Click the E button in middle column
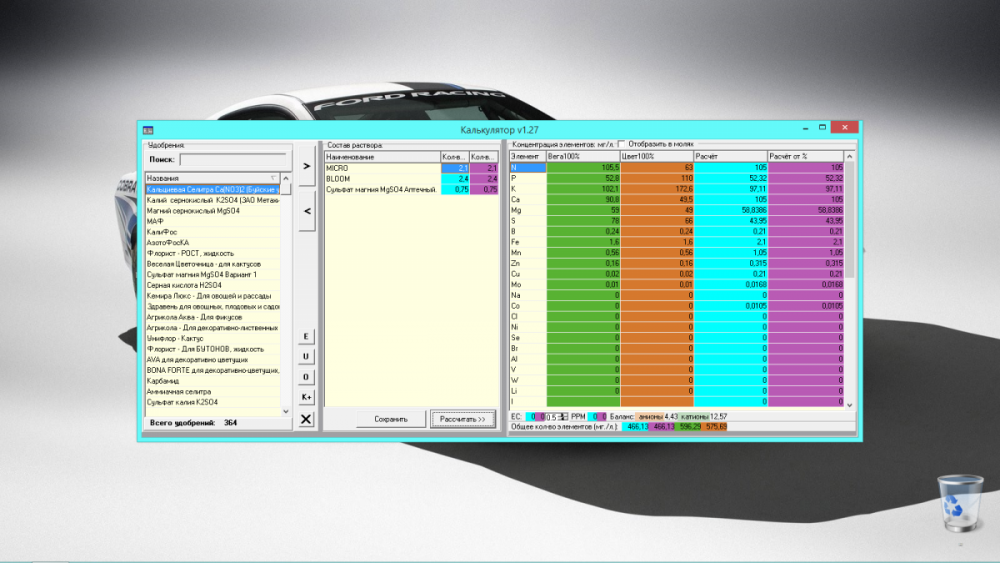Image resolution: width=1000 pixels, height=563 pixels. 306,336
